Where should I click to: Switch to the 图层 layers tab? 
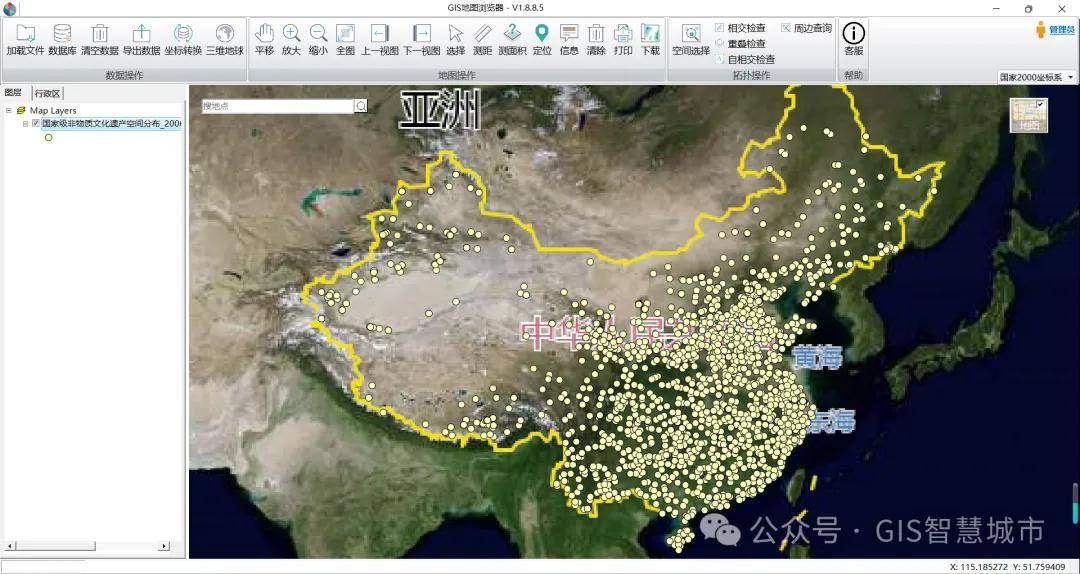pyautogui.click(x=14, y=93)
